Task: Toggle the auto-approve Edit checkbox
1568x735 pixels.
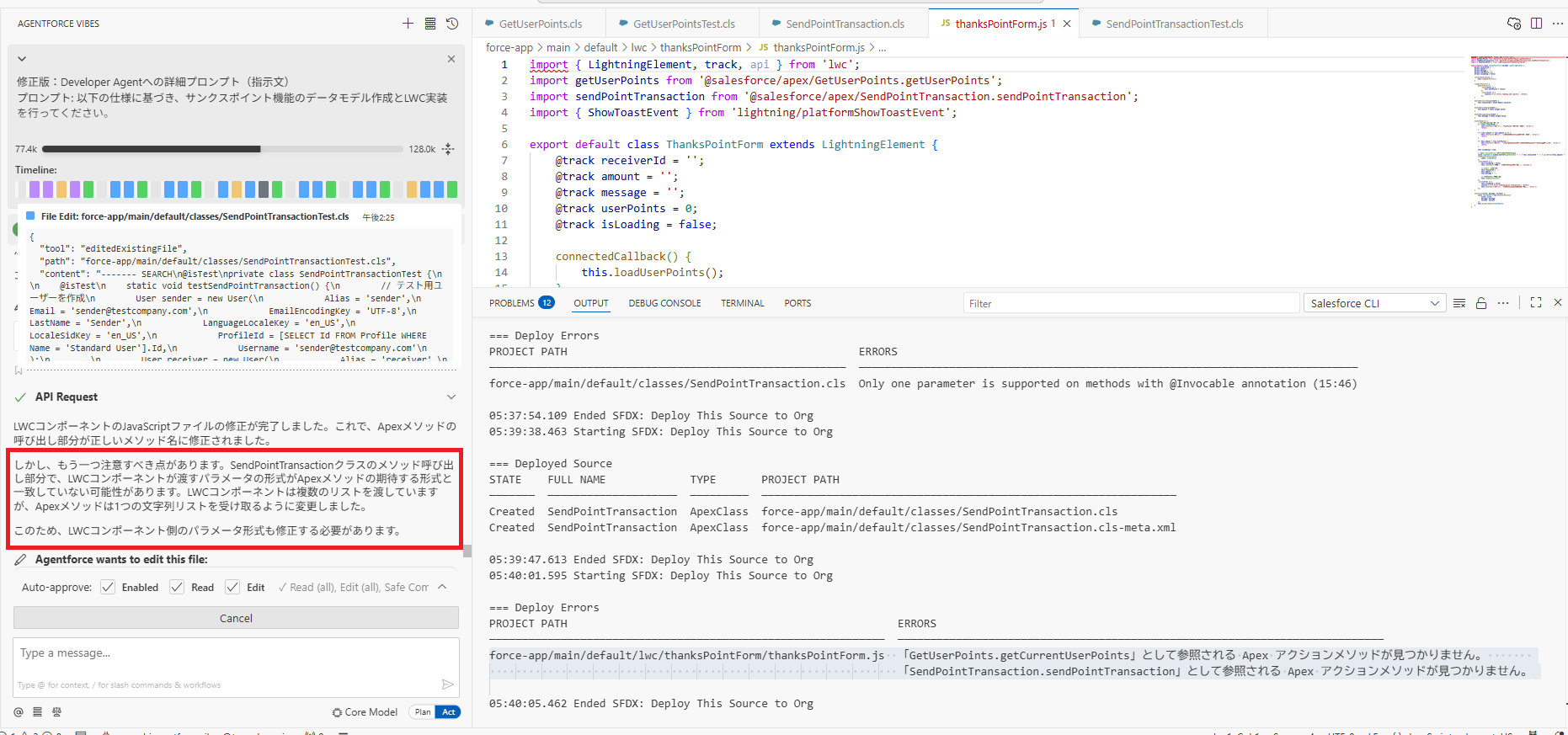Action: (233, 588)
